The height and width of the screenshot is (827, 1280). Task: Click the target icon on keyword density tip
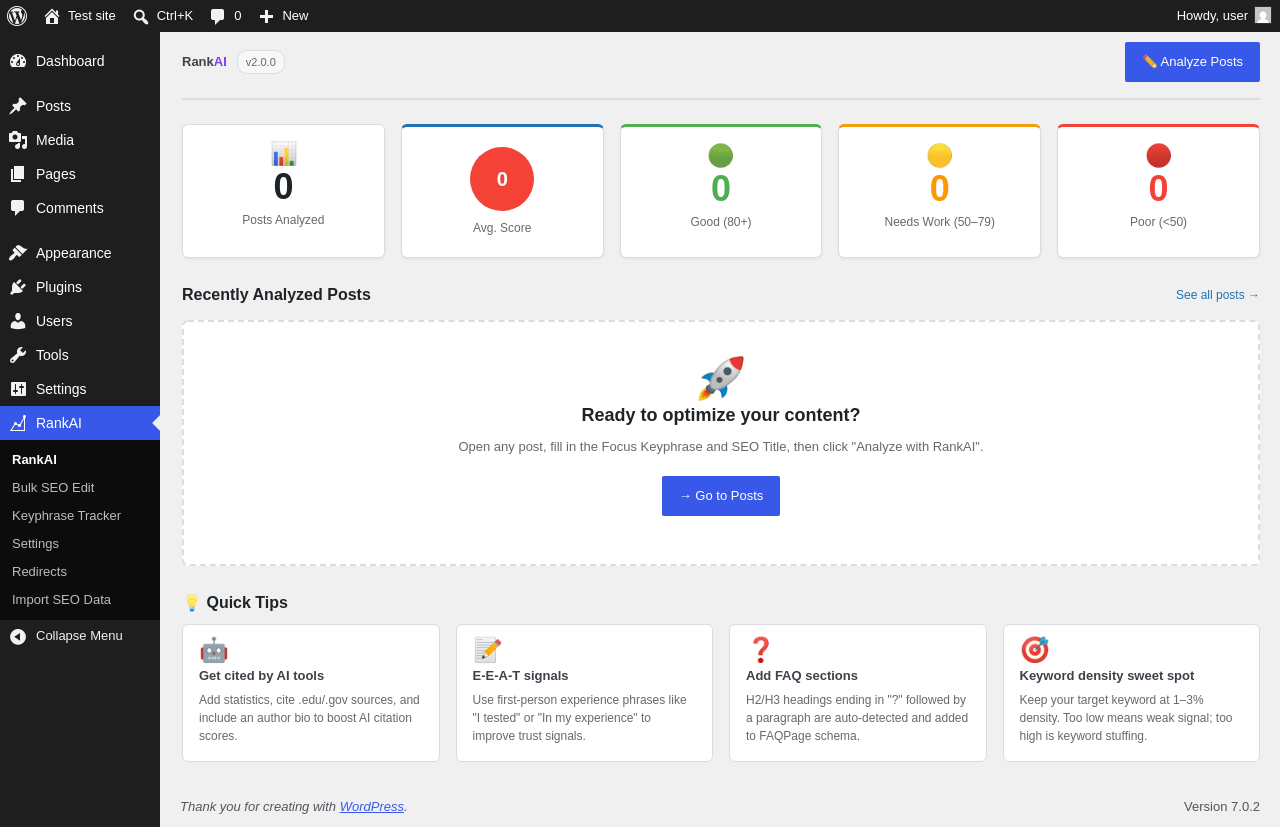click(x=1034, y=650)
